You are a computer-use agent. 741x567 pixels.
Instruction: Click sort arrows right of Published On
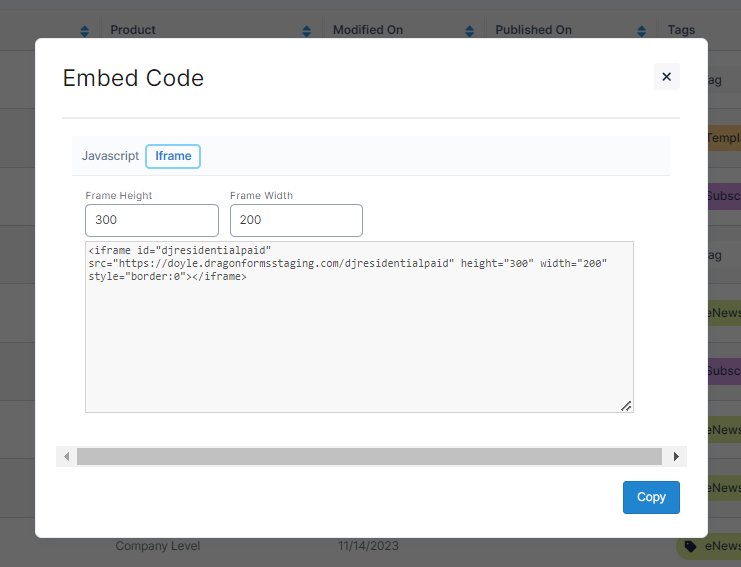tap(640, 31)
